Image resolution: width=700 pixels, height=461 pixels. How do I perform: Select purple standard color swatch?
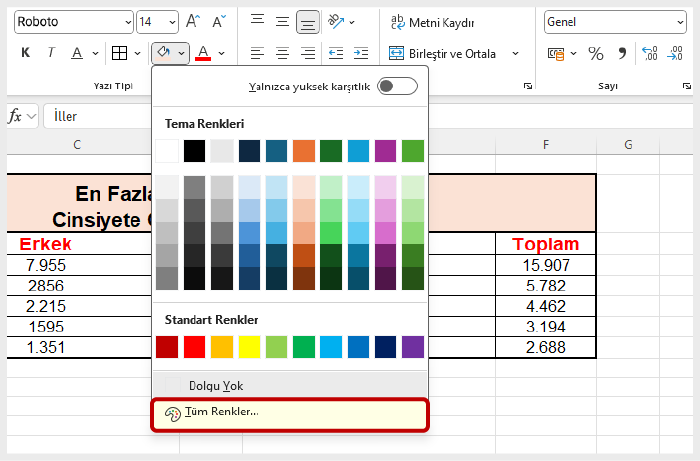pyautogui.click(x=412, y=347)
